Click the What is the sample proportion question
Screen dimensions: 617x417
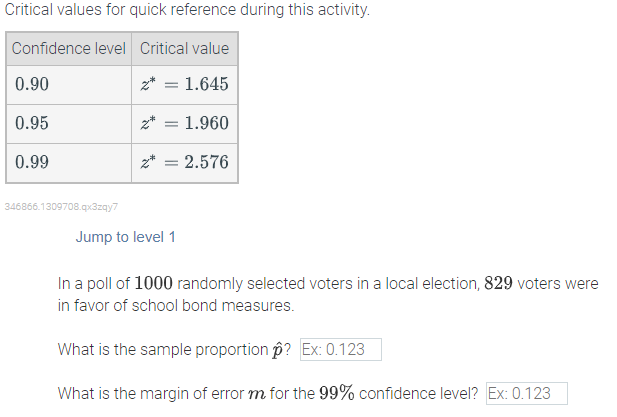click(x=174, y=350)
